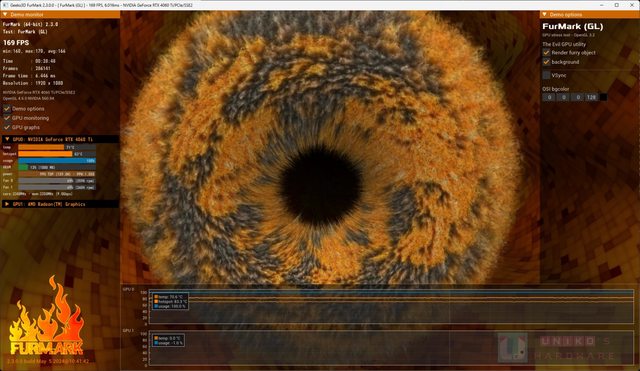Disable the GPU graphs checkbox

click(x=7, y=127)
